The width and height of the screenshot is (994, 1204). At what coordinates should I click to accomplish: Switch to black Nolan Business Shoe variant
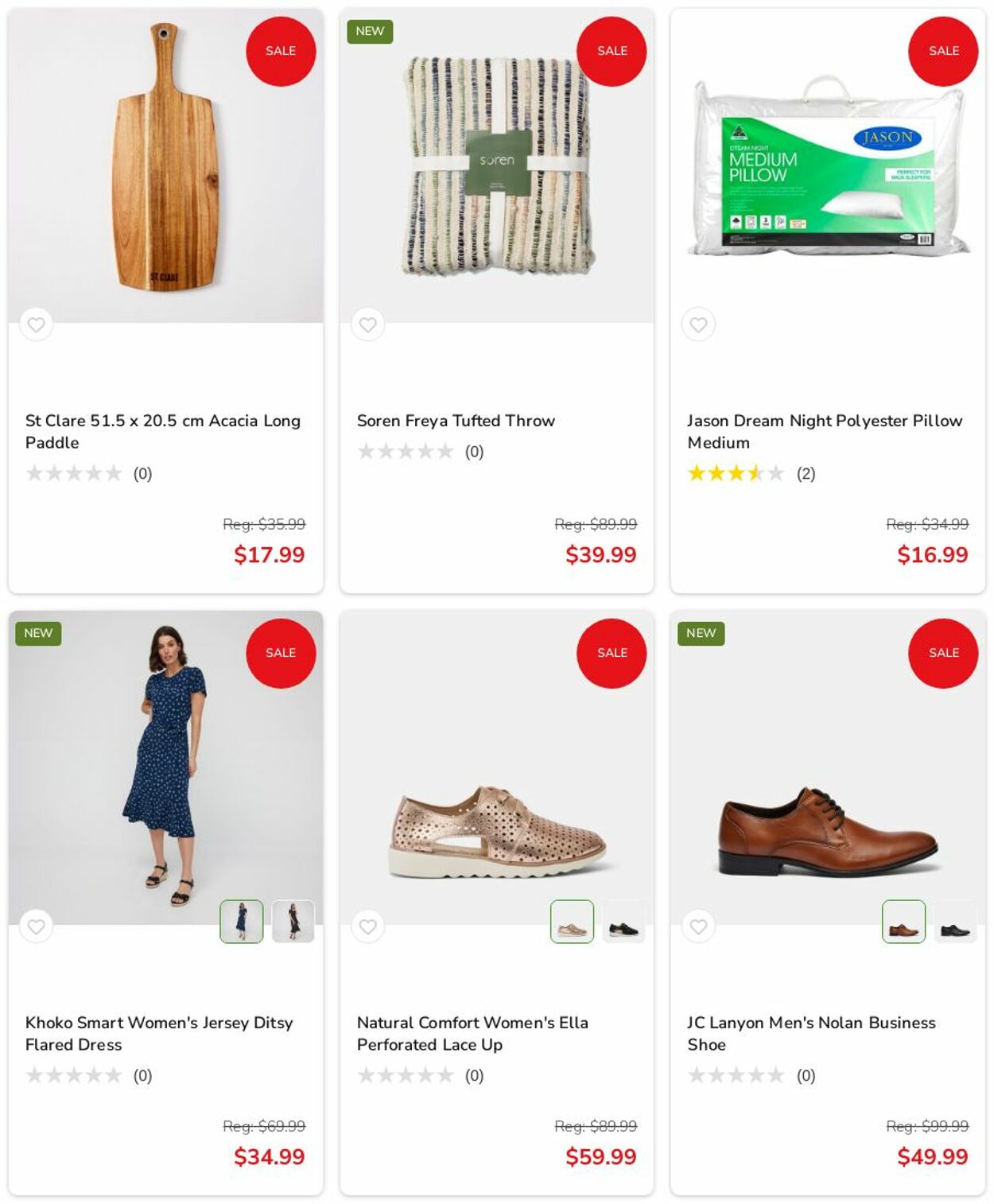point(955,922)
